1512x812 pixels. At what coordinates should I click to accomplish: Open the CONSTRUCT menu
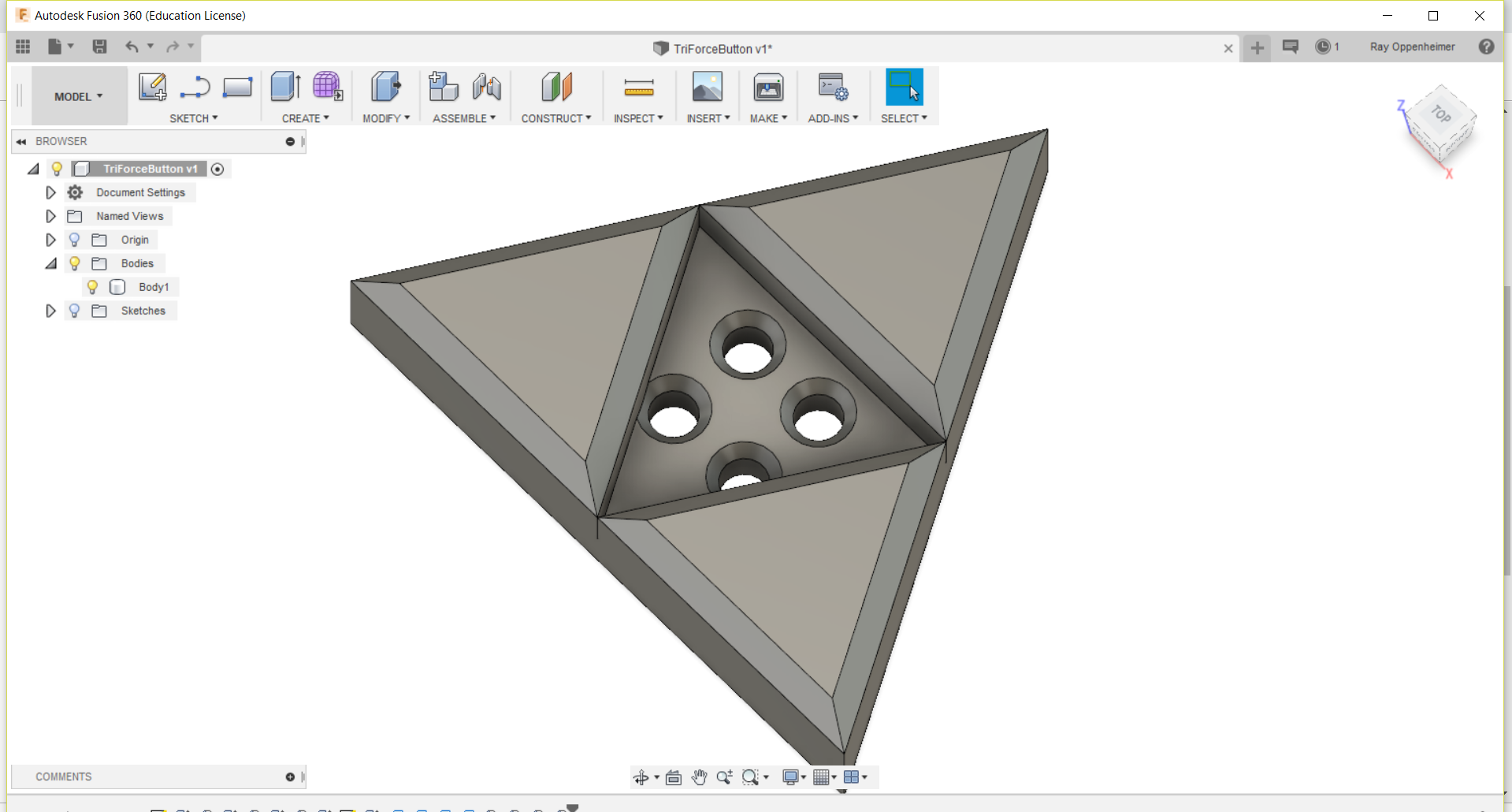[556, 118]
